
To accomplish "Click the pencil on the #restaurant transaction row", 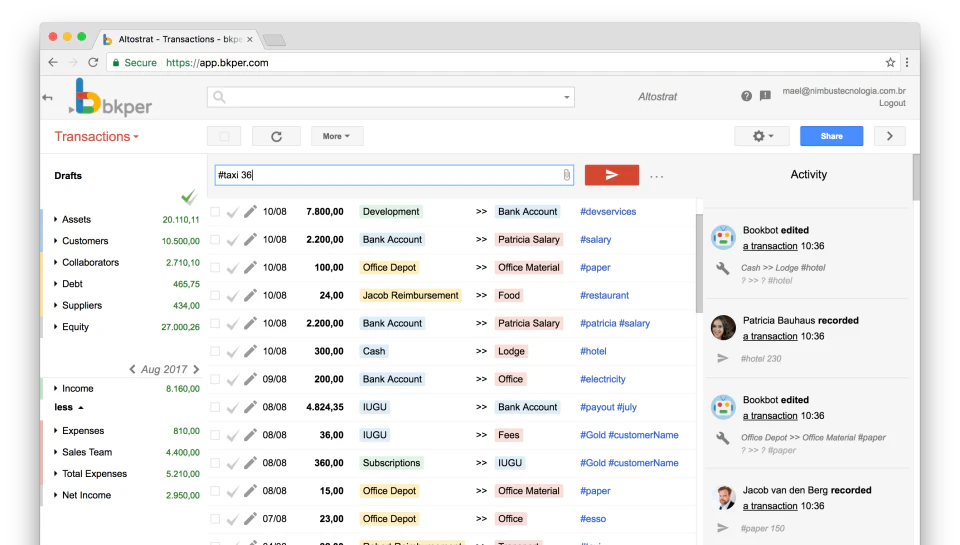I will click(250, 296).
